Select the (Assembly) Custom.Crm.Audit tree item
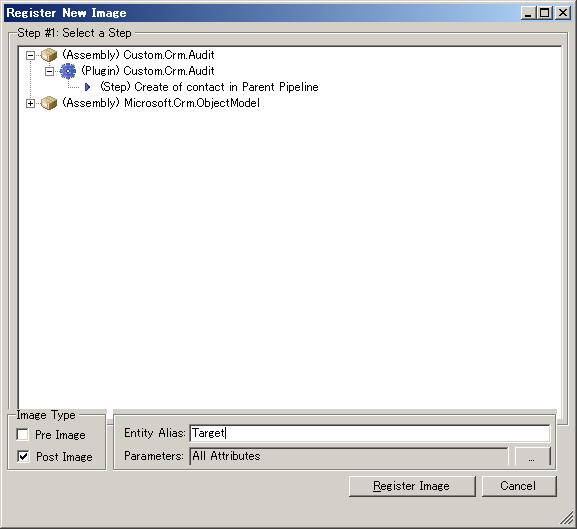This screenshot has width=577, height=529. point(138,55)
